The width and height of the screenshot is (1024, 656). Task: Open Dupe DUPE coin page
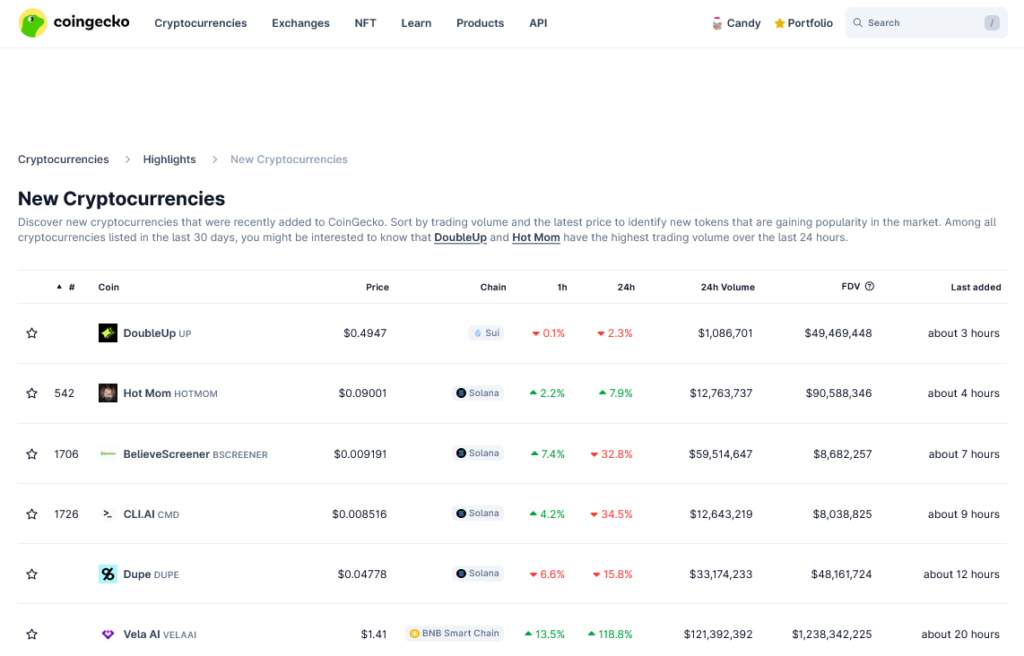[x=151, y=574]
